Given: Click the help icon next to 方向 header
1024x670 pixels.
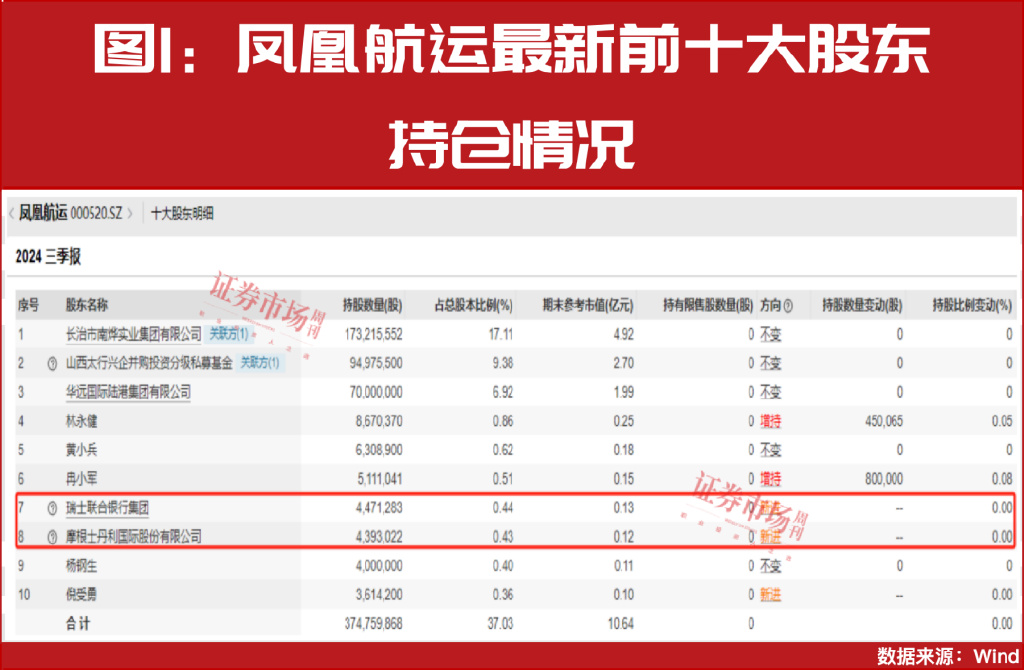Looking at the screenshot, I should point(788,306).
